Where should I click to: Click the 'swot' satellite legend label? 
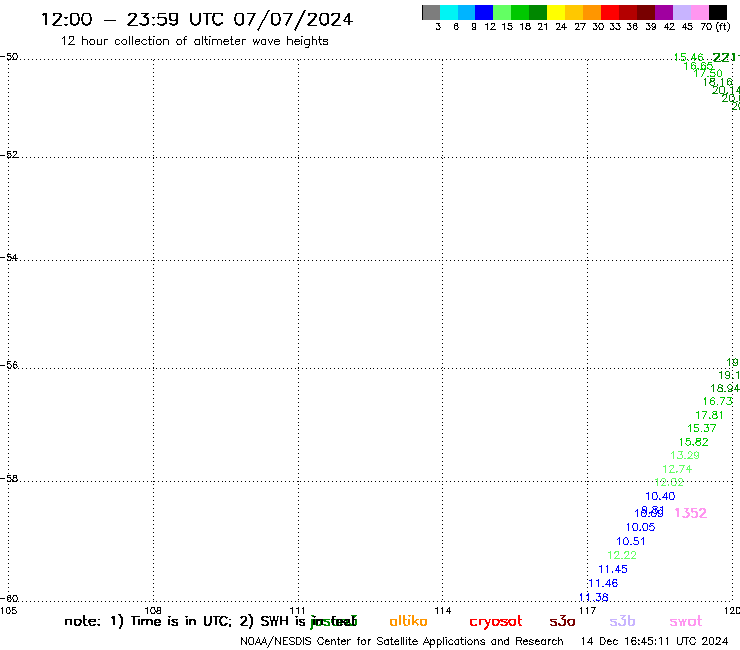click(x=686, y=621)
